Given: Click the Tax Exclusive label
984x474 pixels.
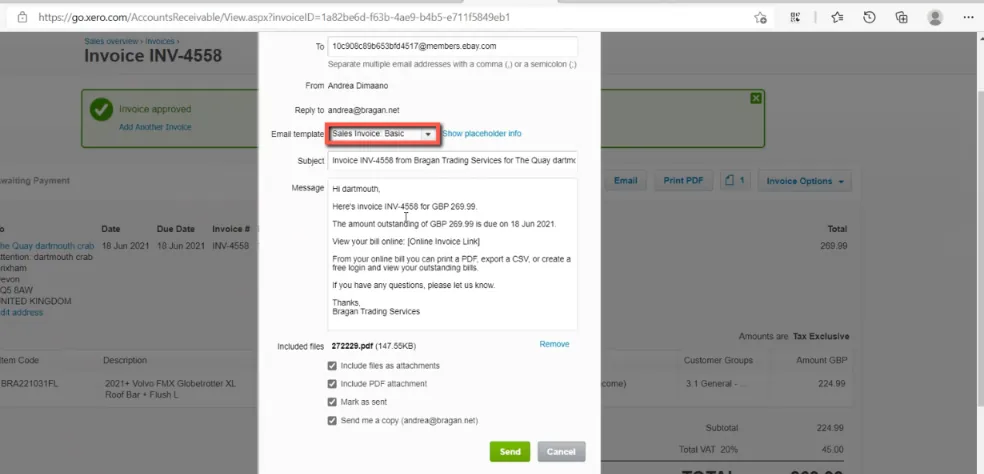Looking at the screenshot, I should [x=821, y=337].
